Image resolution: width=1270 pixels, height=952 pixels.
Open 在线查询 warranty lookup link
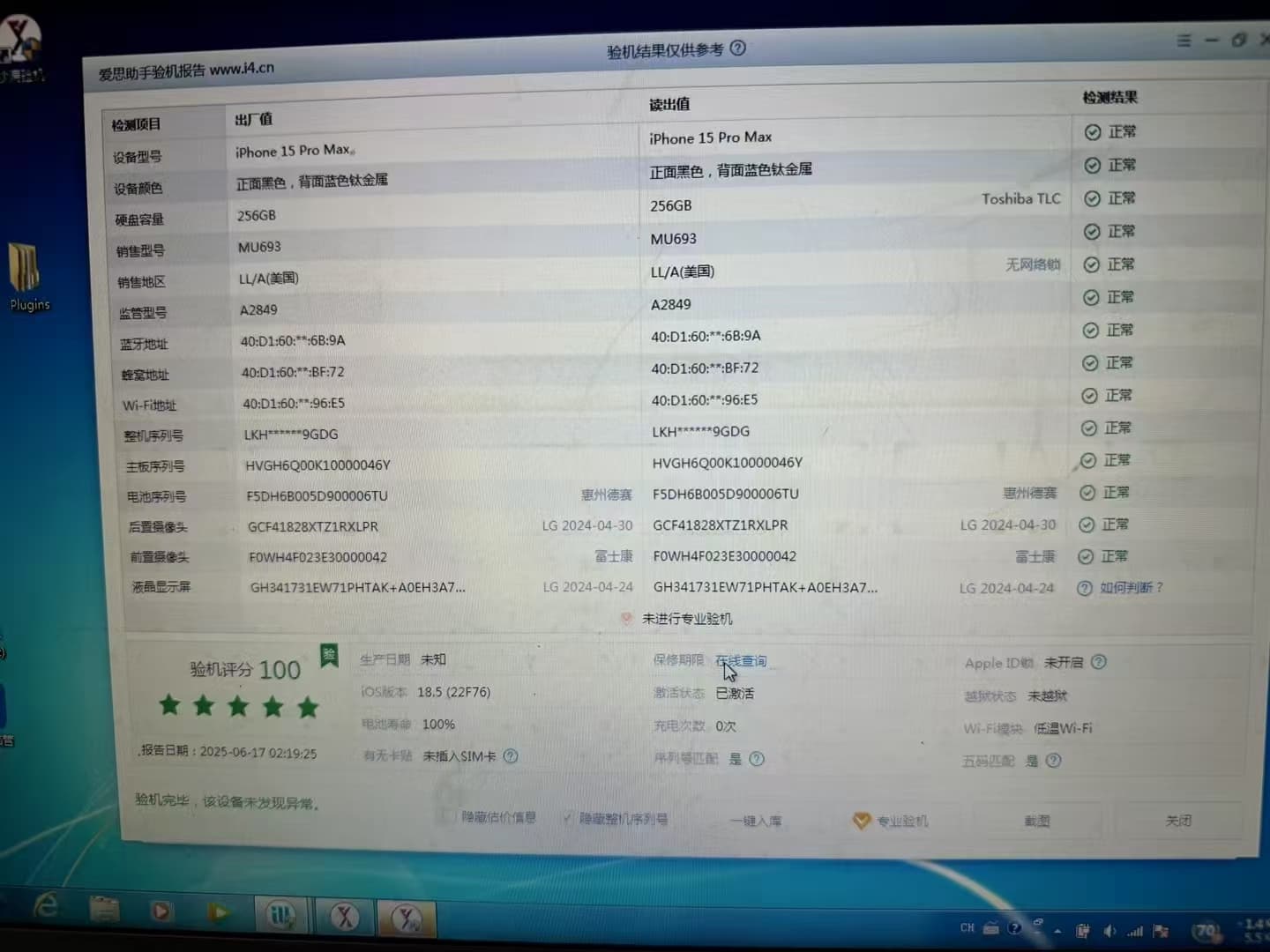[741, 660]
